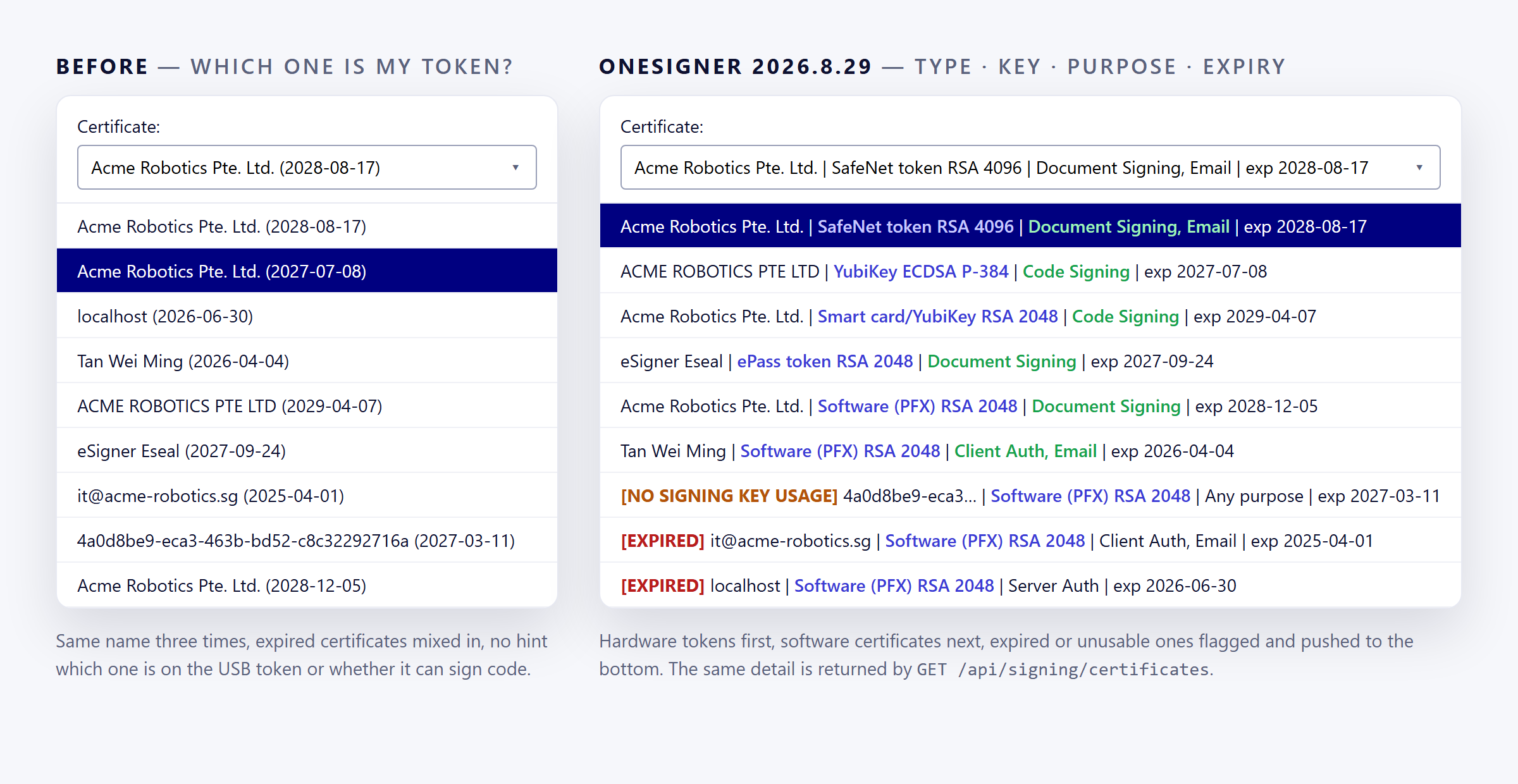This screenshot has height=784, width=1518.
Task: Click the dropdown arrow in the Before certificate box
Action: pos(515,168)
